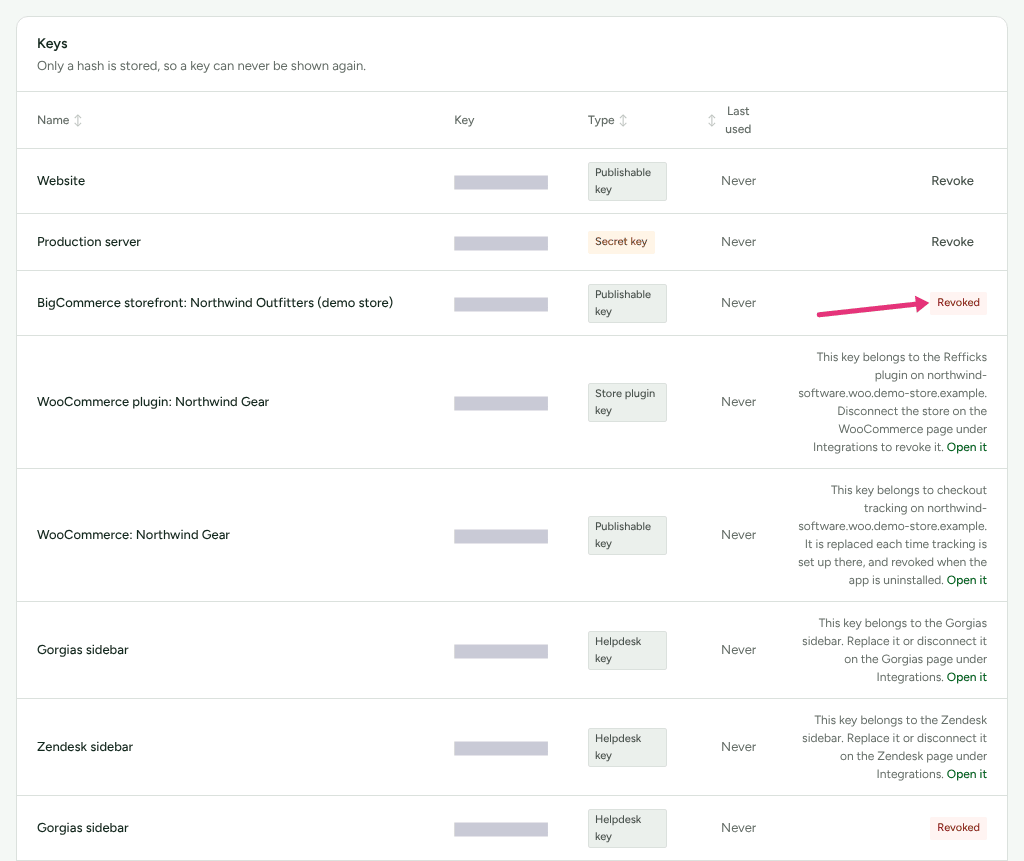Screen dimensions: 1024x861
Task: Open it link for WooCommerce plugin key
Action: pos(967,447)
